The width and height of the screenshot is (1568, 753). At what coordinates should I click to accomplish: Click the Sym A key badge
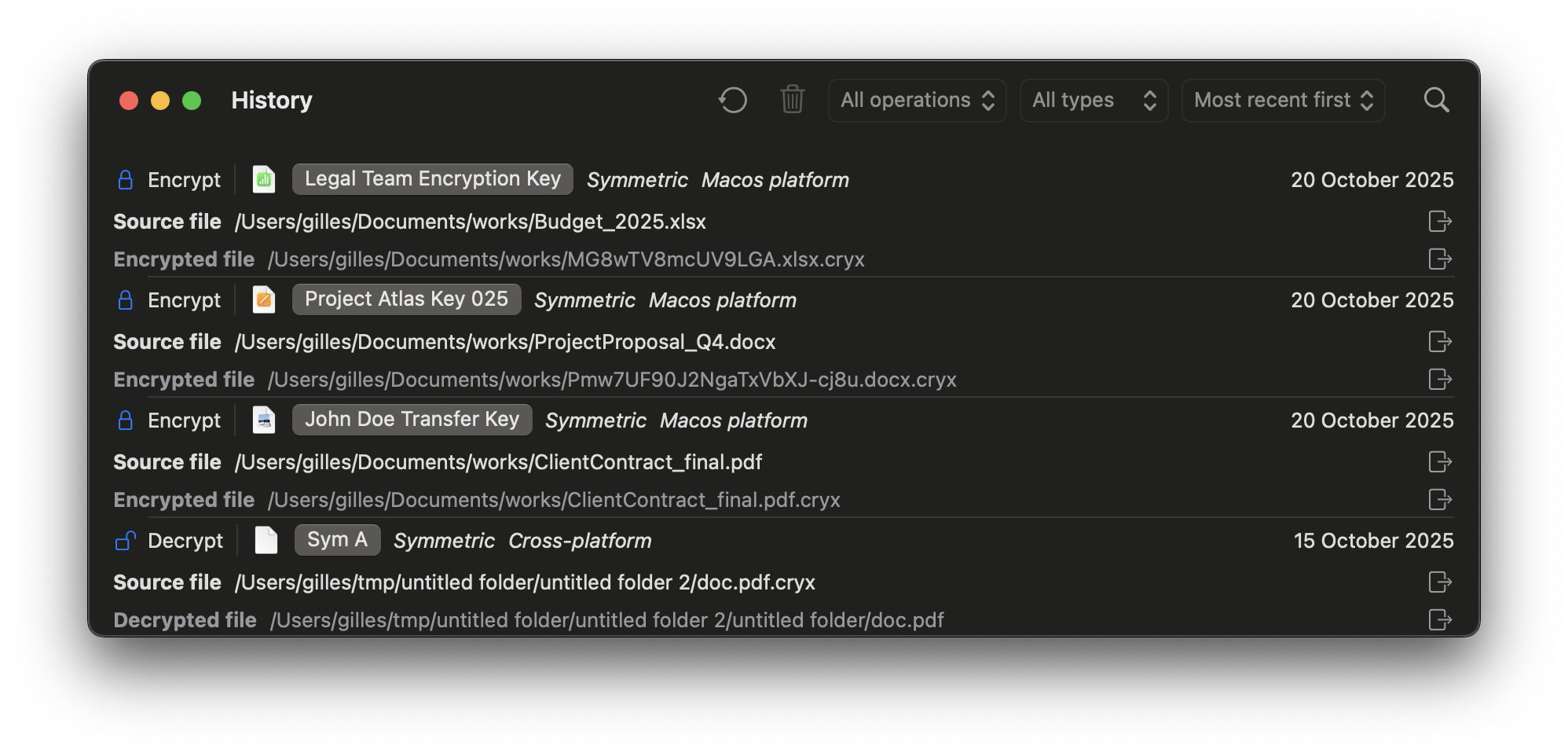337,539
